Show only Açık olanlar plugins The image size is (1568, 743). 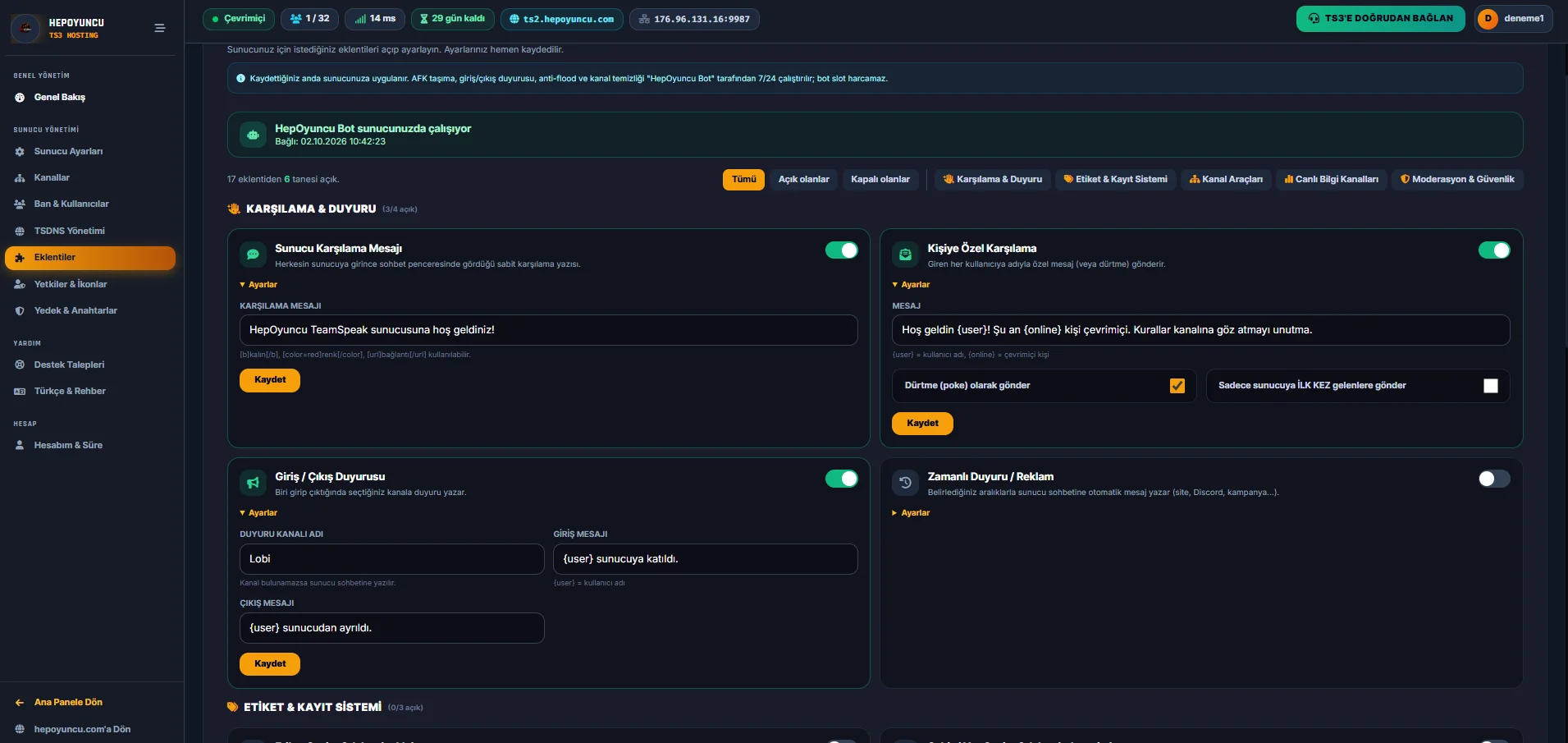pyautogui.click(x=803, y=180)
